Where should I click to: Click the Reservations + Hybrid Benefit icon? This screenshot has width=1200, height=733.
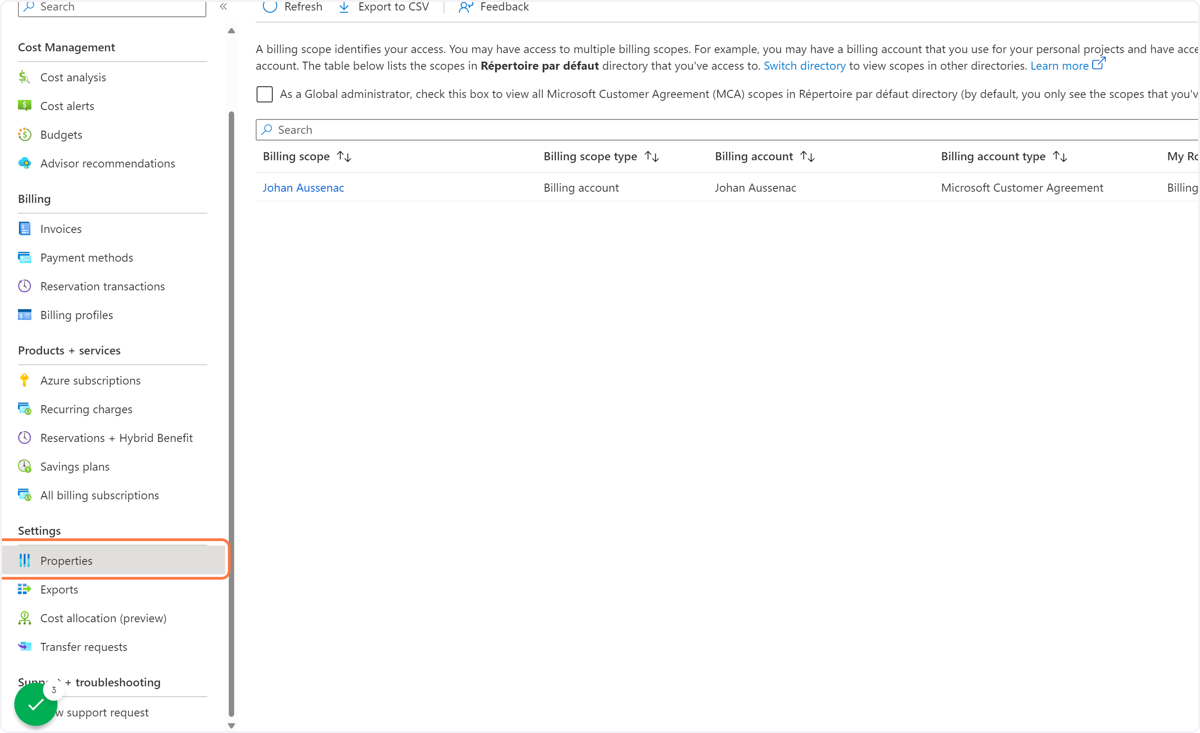[x=25, y=438]
